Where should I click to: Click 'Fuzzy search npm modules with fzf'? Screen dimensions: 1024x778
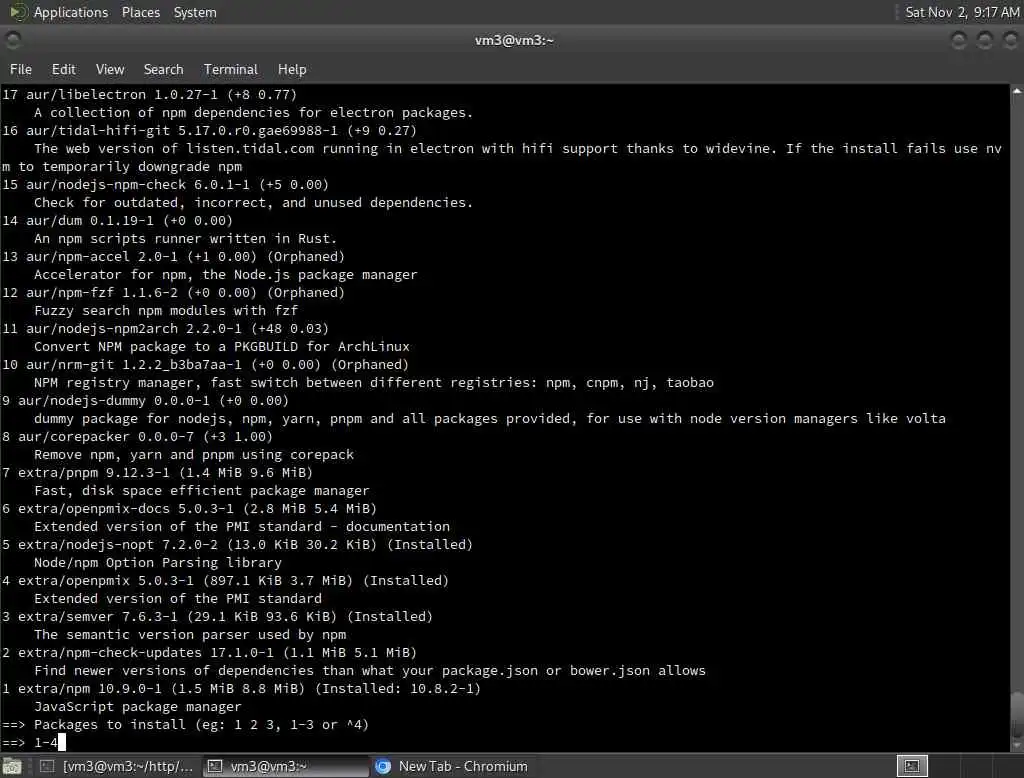(x=166, y=311)
